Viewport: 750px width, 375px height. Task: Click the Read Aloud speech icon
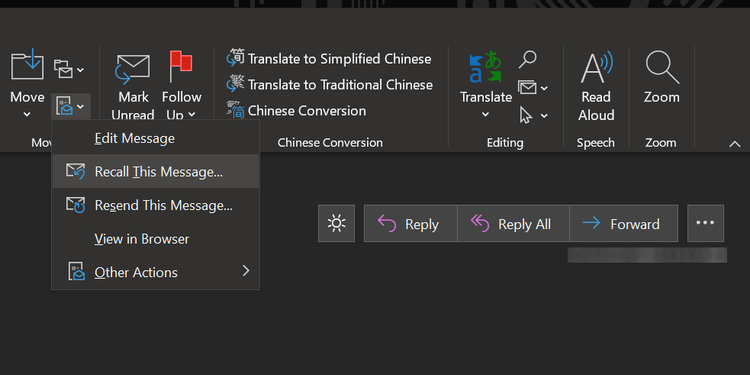[596, 67]
